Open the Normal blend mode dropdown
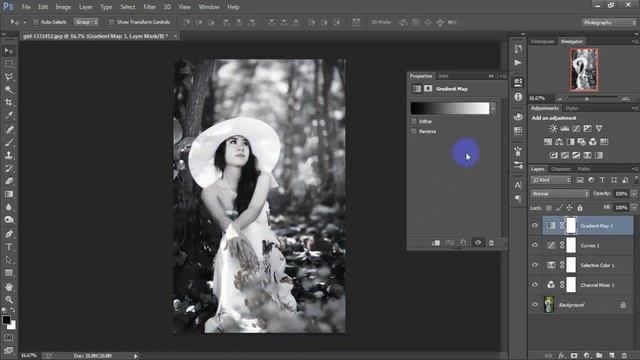Viewport: 640px width, 360px height. click(560, 194)
